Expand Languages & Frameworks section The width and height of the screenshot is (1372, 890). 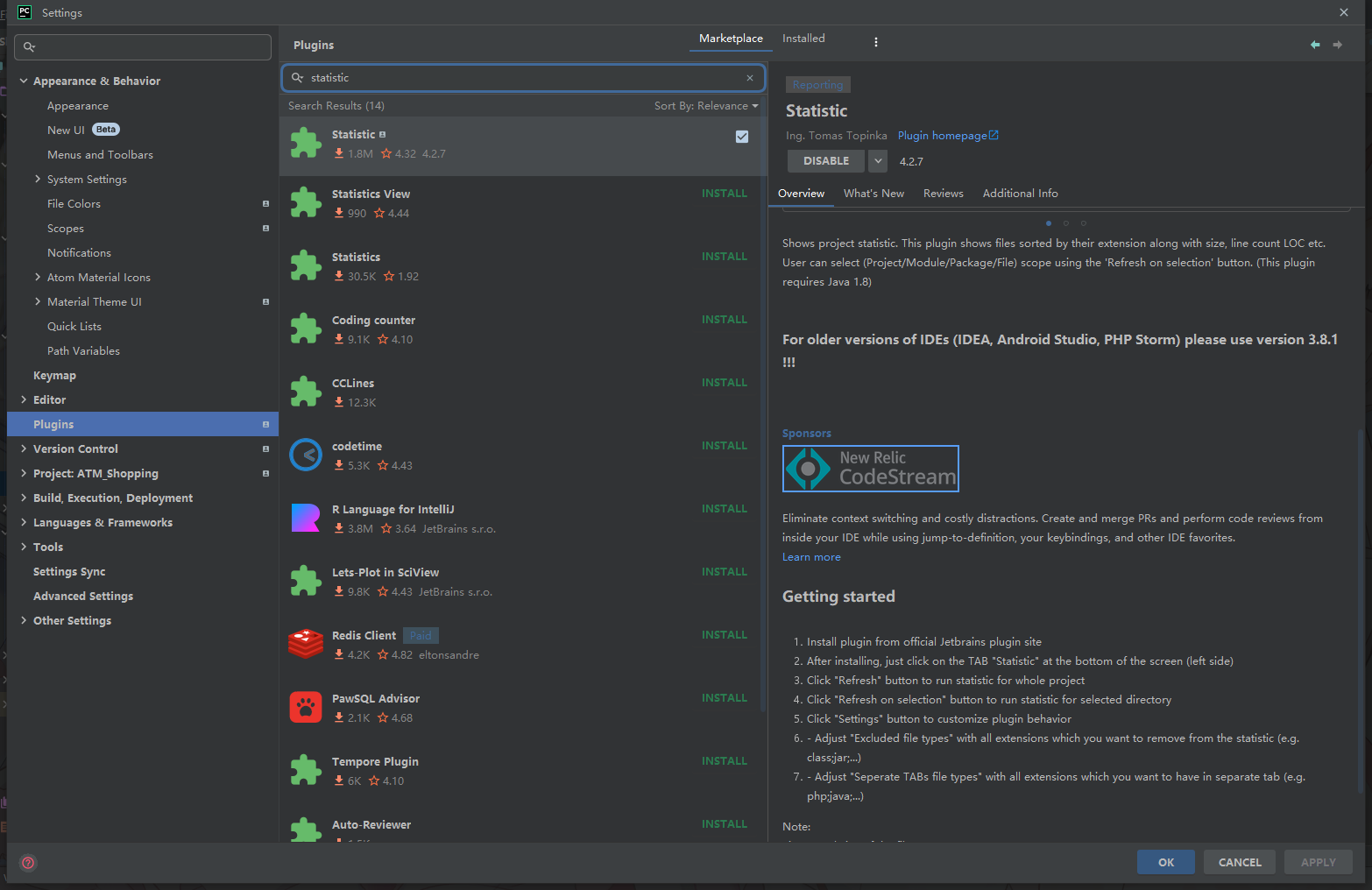24,522
